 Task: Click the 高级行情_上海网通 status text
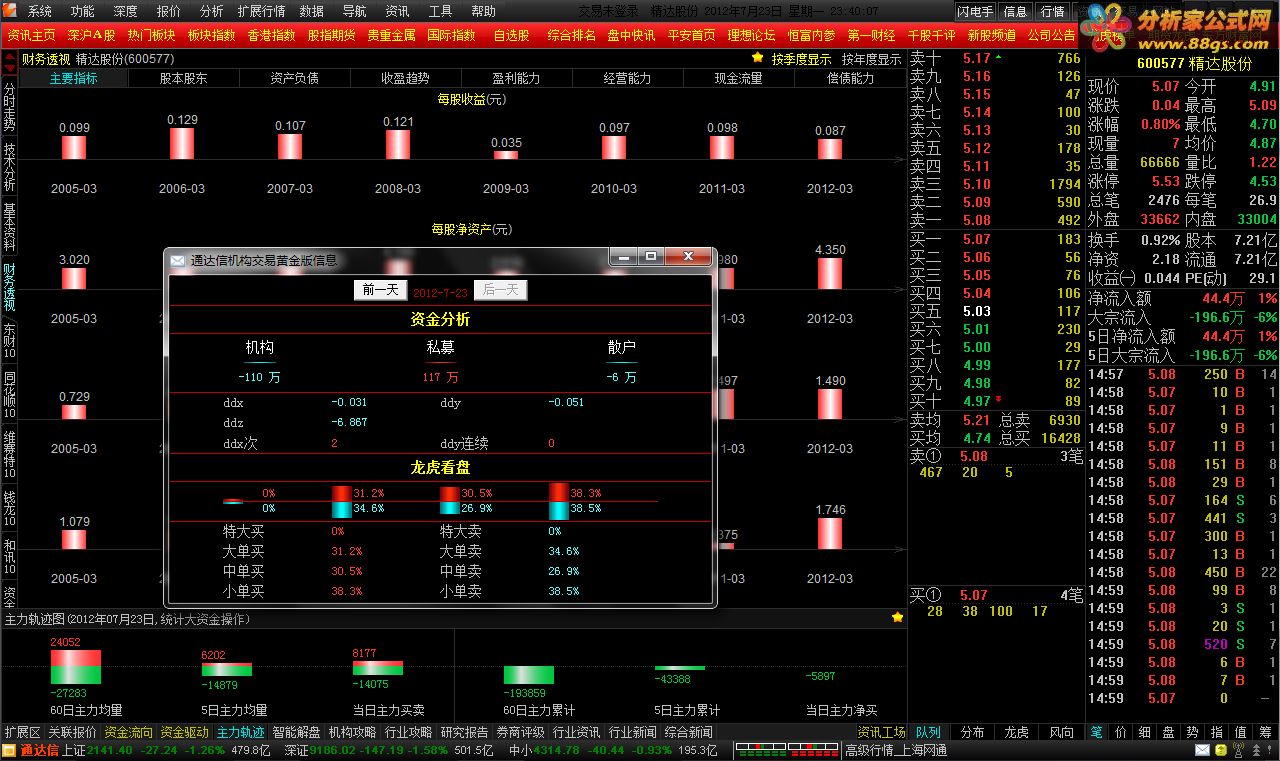[896, 750]
